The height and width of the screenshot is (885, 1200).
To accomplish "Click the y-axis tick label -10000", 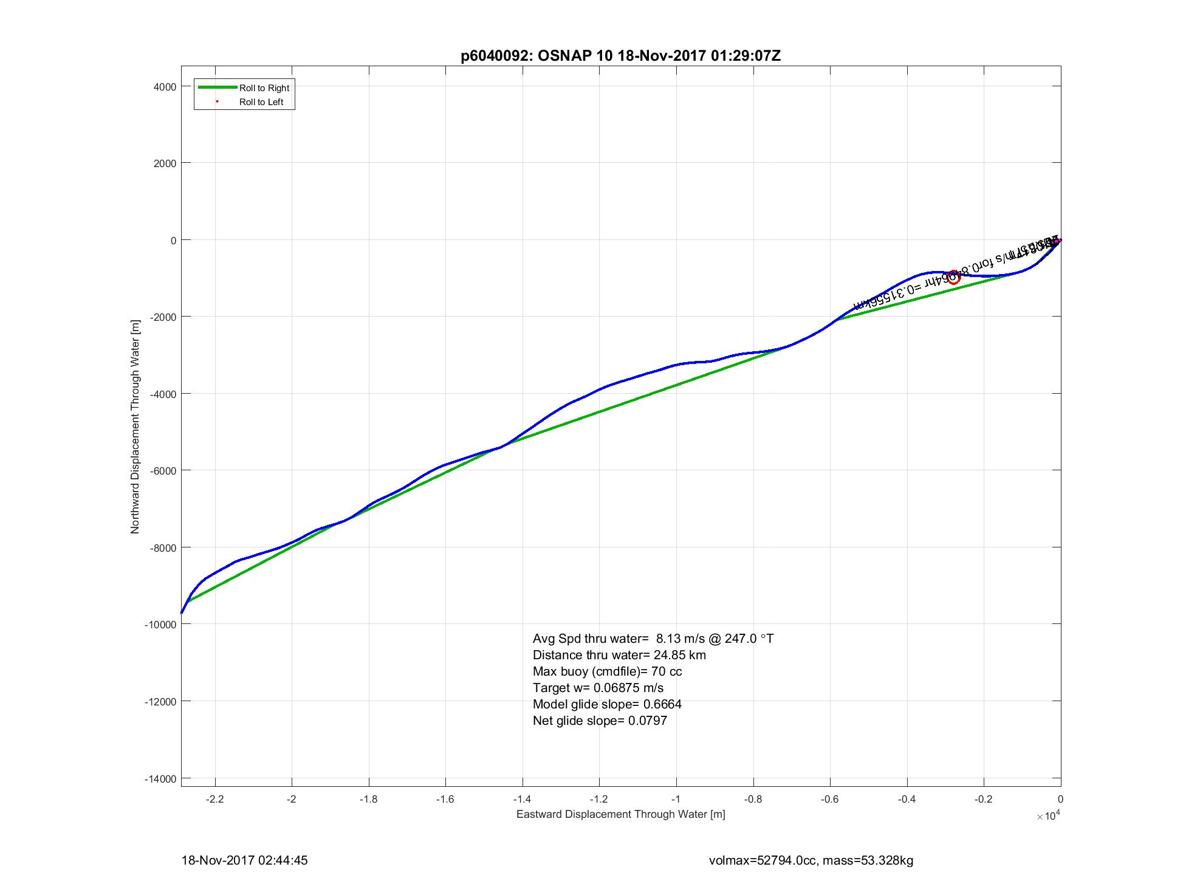I will tap(160, 624).
